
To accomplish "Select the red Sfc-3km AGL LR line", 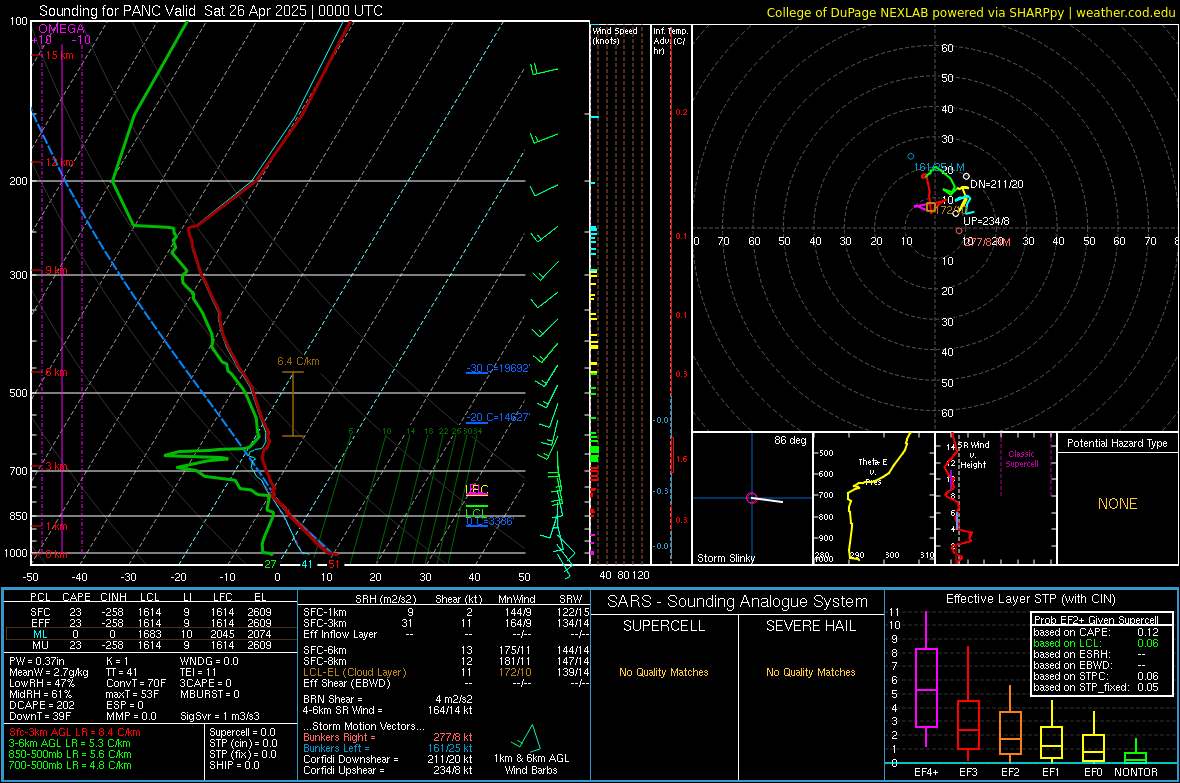I will click(74, 732).
